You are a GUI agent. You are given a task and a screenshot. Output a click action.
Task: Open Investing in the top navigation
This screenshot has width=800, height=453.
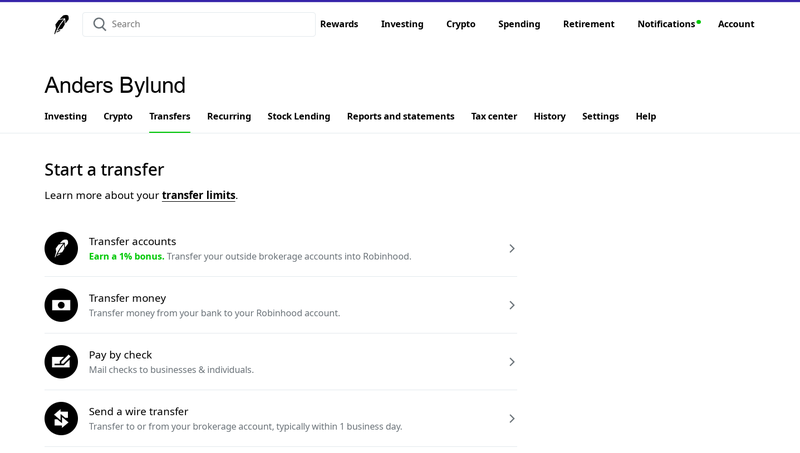(x=402, y=24)
